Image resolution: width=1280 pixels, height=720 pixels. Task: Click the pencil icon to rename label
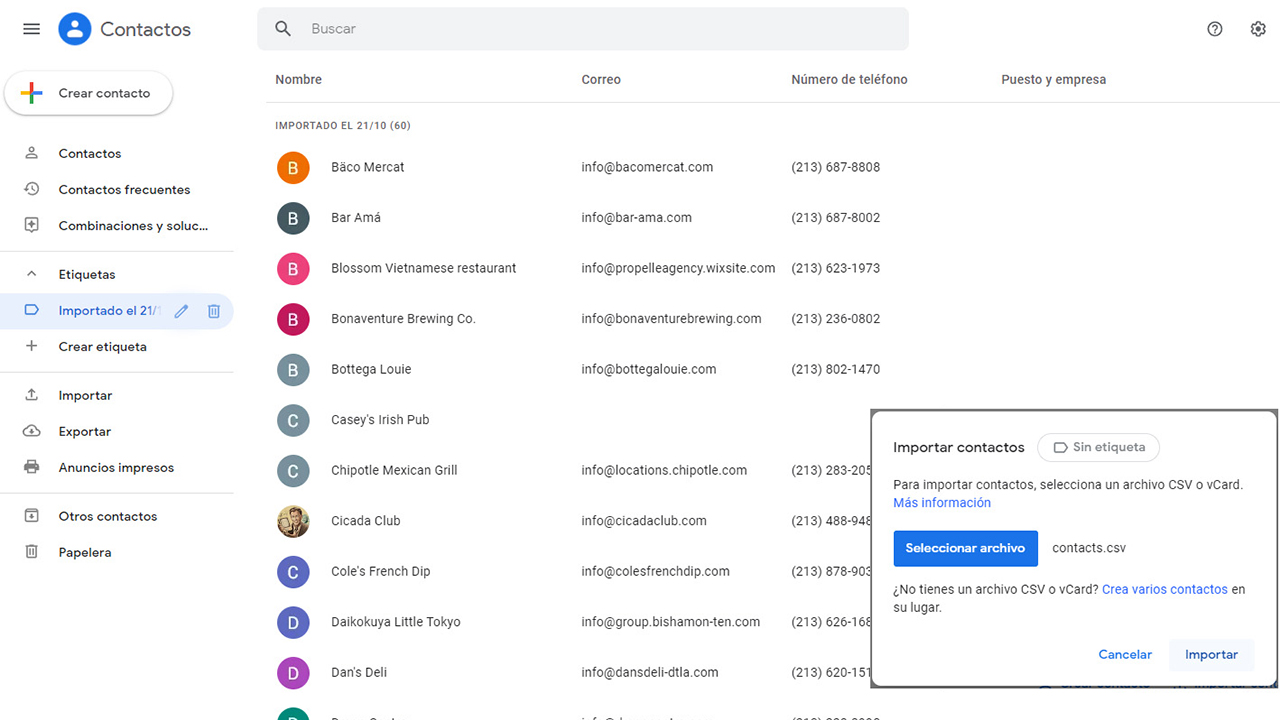181,311
